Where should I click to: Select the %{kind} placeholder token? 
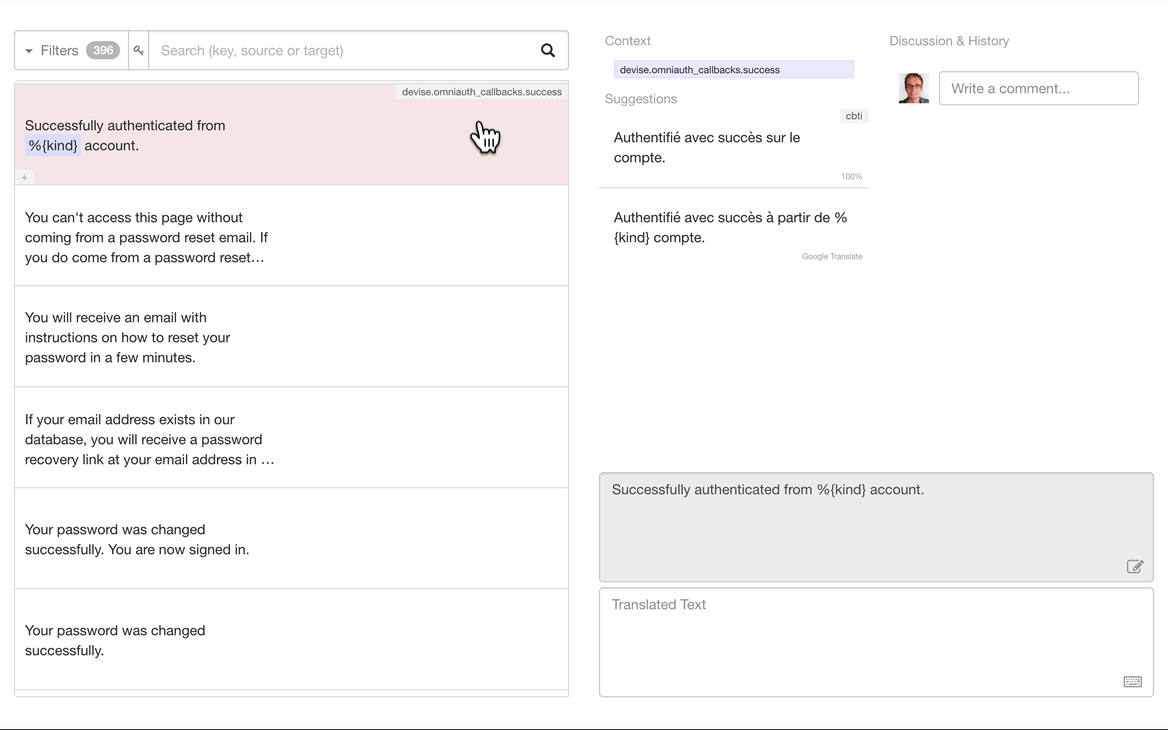51,145
